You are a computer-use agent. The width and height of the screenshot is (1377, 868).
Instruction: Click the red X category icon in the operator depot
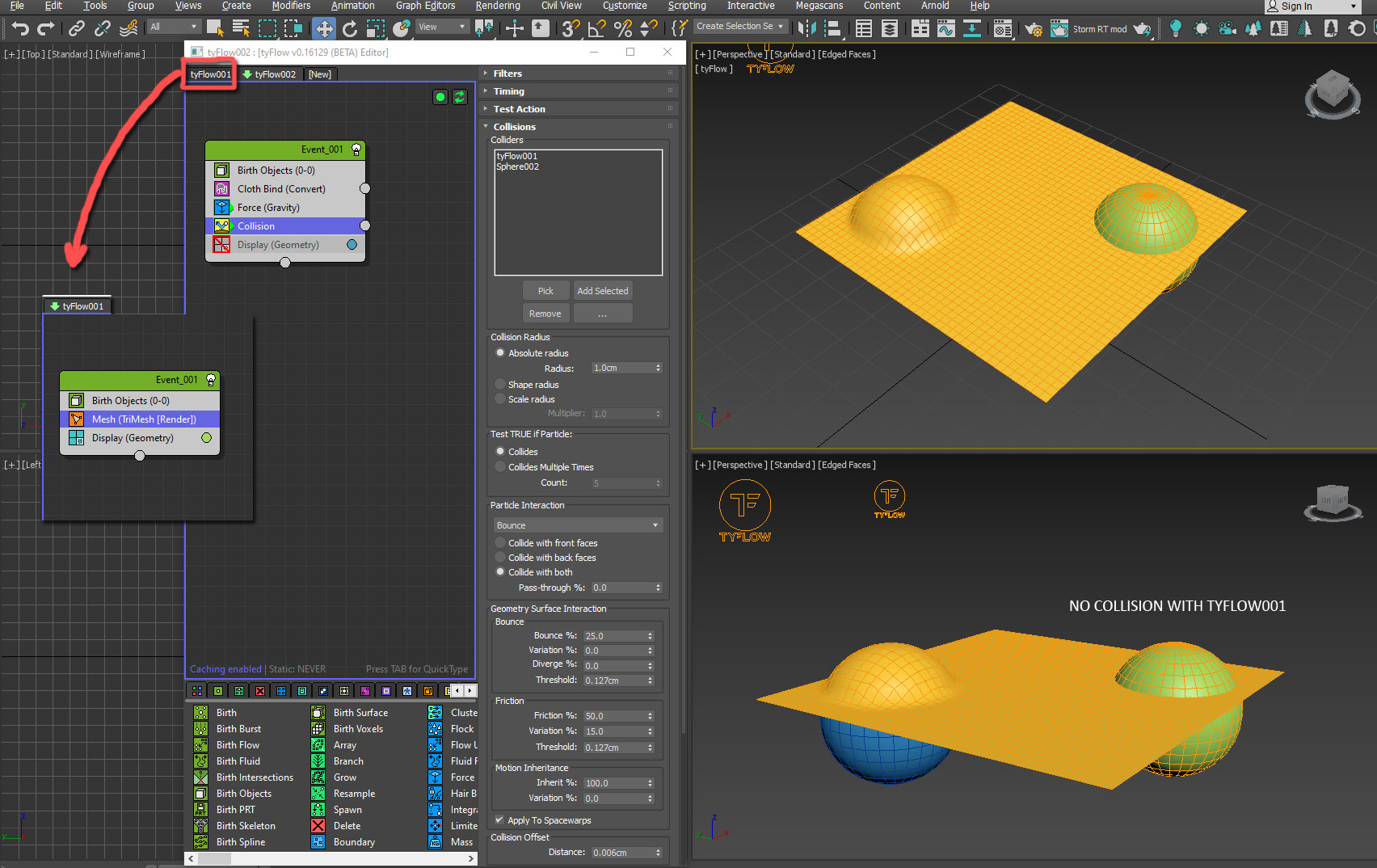click(x=260, y=691)
